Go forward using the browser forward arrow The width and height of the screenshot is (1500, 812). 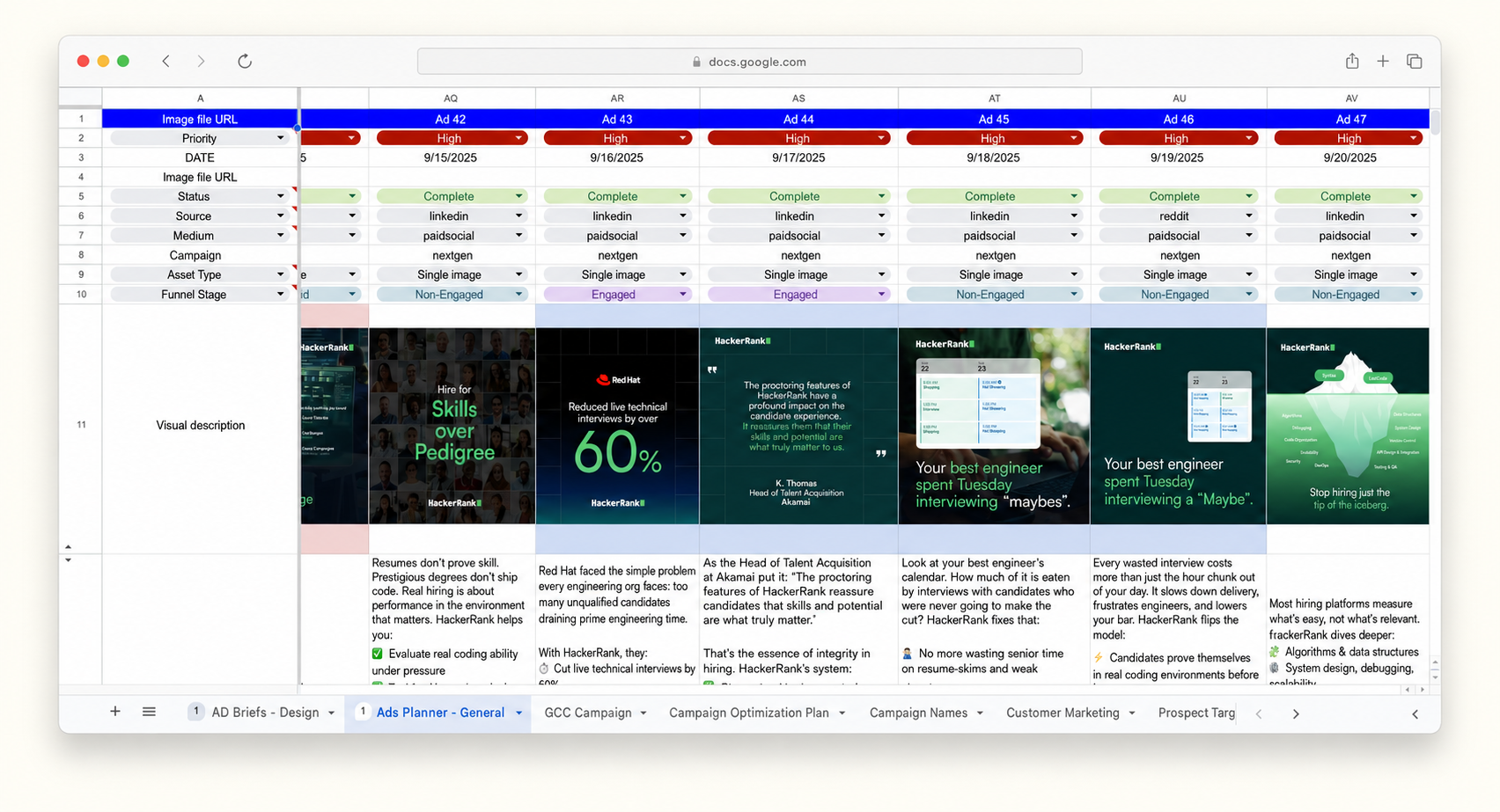click(x=201, y=61)
